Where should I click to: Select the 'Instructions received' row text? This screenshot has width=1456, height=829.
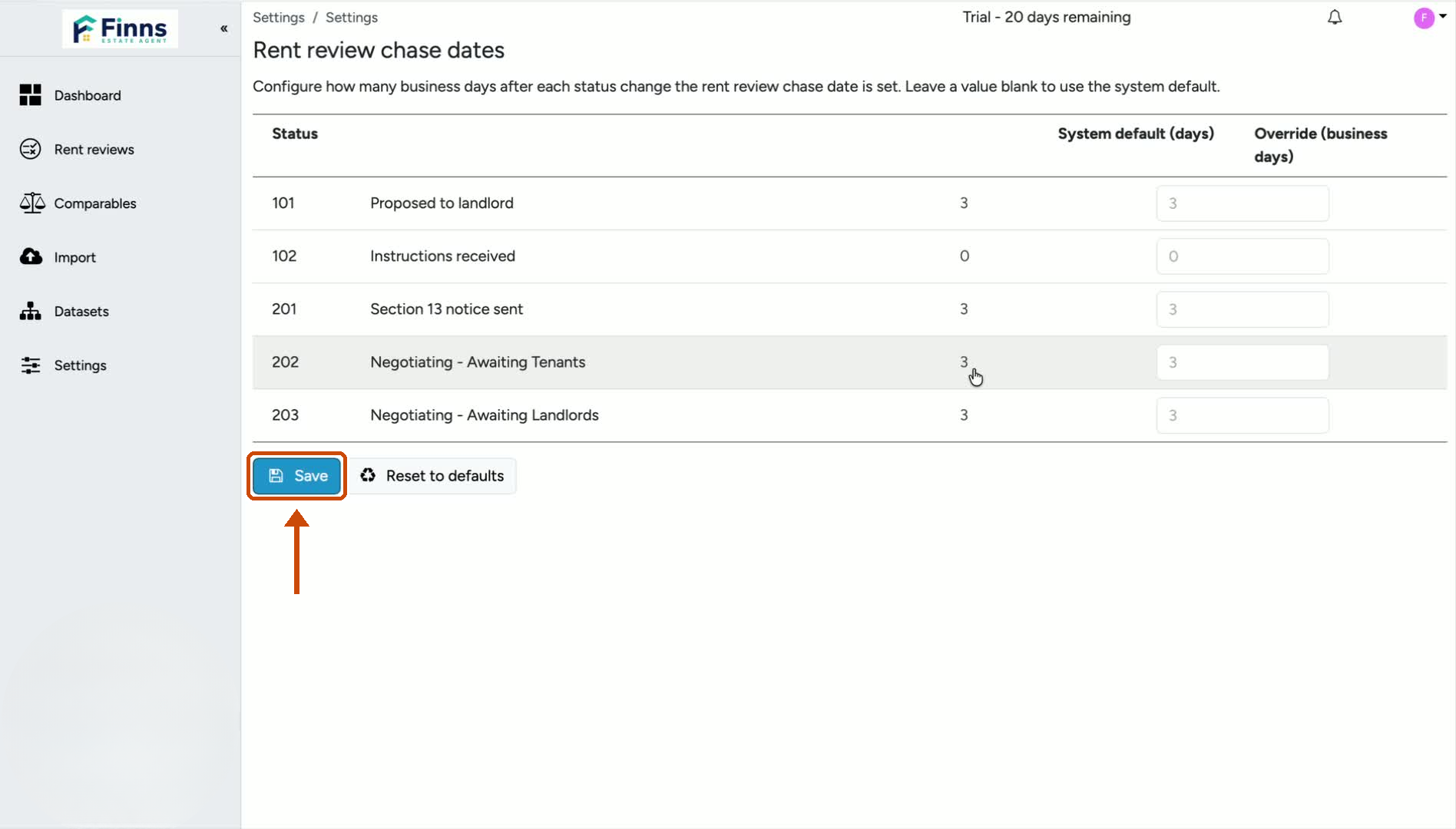click(x=442, y=256)
